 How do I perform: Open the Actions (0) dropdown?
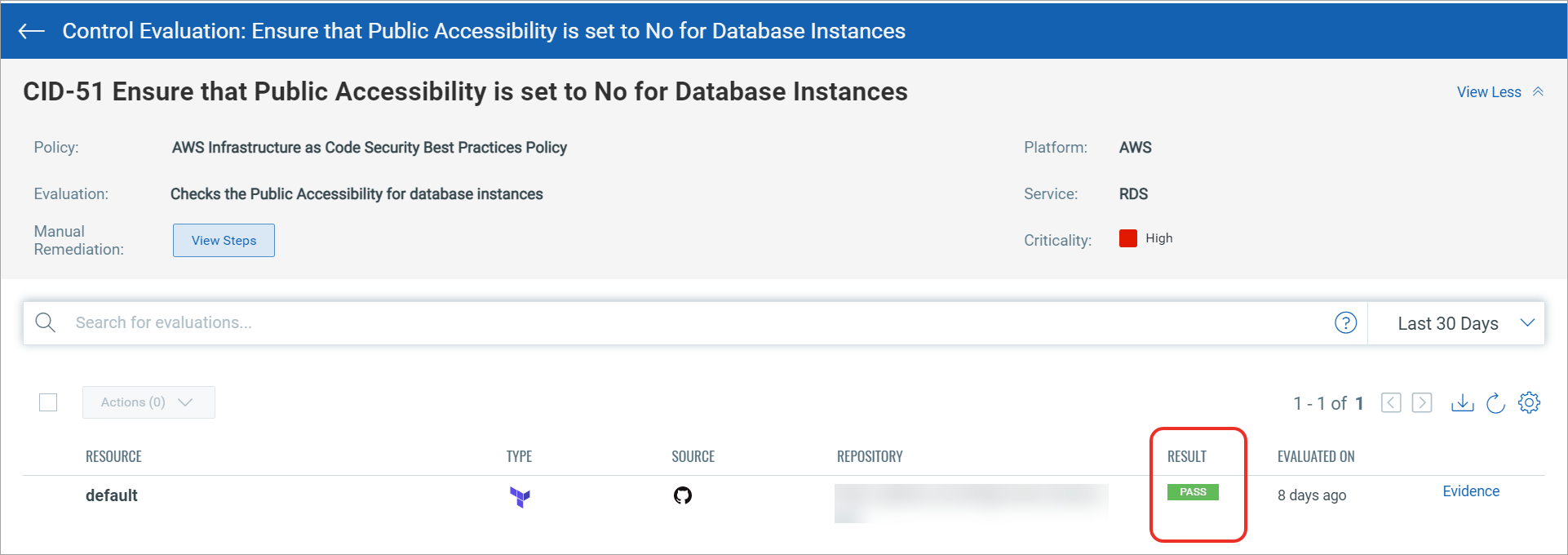tap(148, 402)
